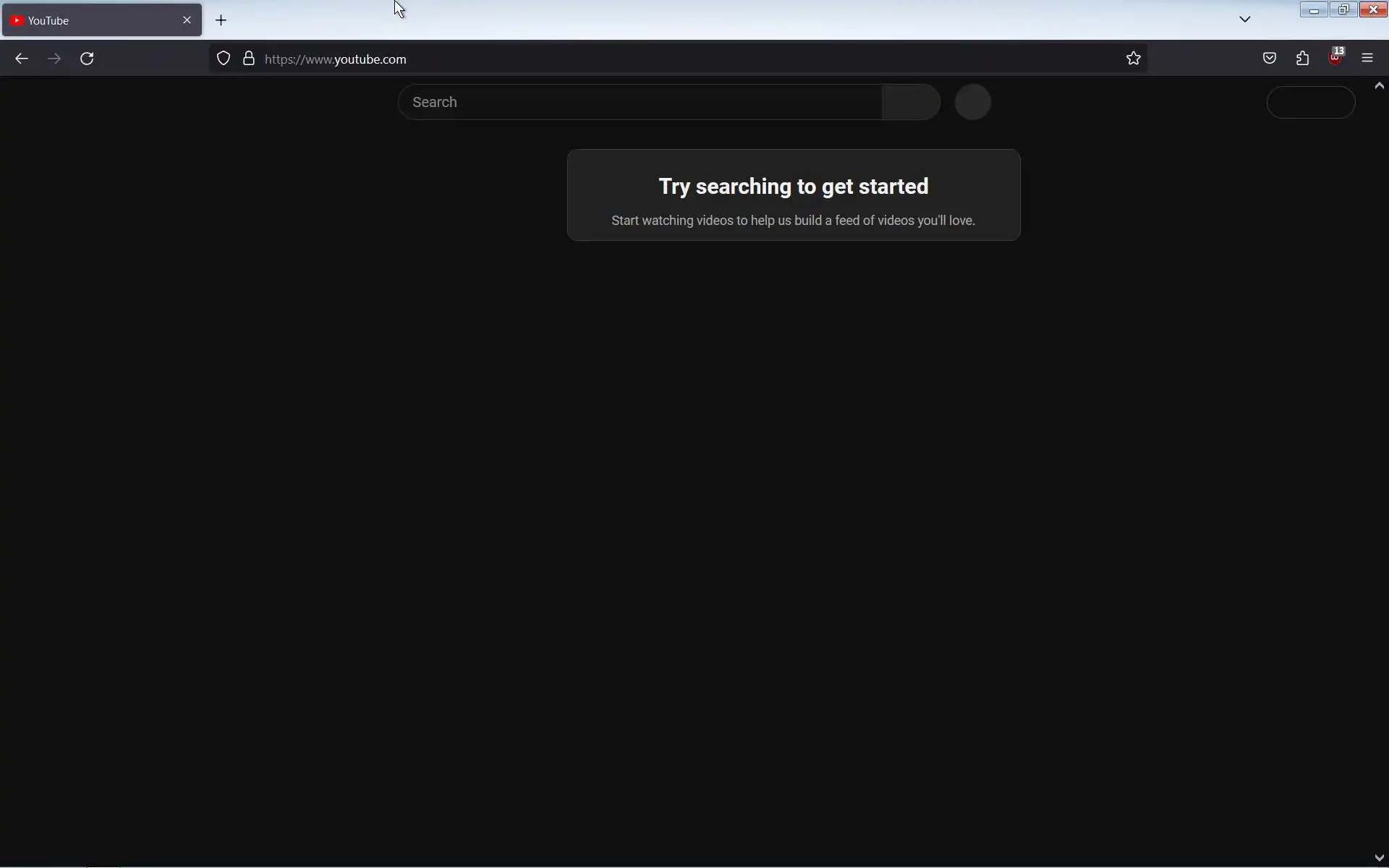Open a new tab with plus button
1389x868 pixels.
[x=221, y=20]
